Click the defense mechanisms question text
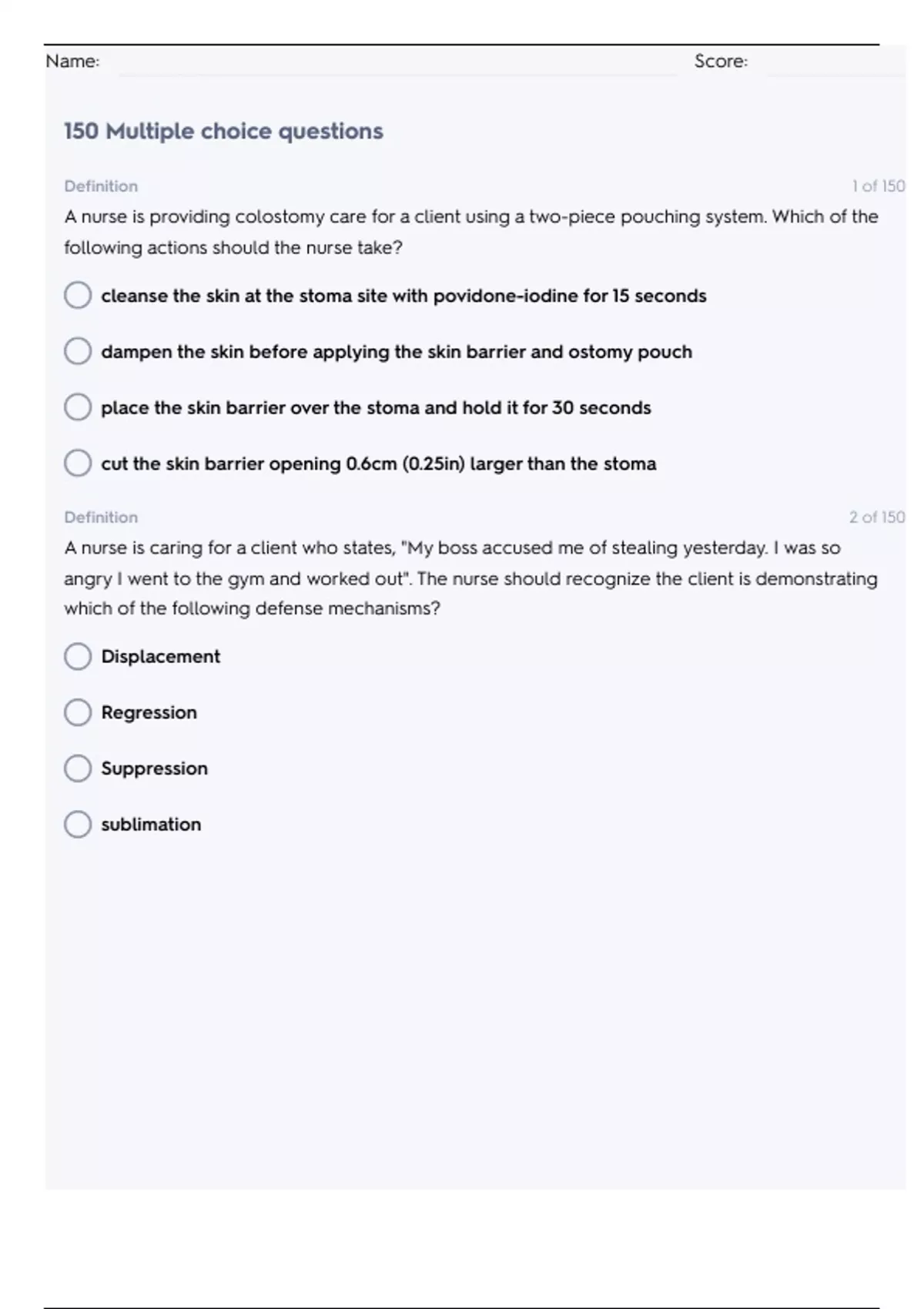Screen dimensions: 924x1309 tap(470, 578)
